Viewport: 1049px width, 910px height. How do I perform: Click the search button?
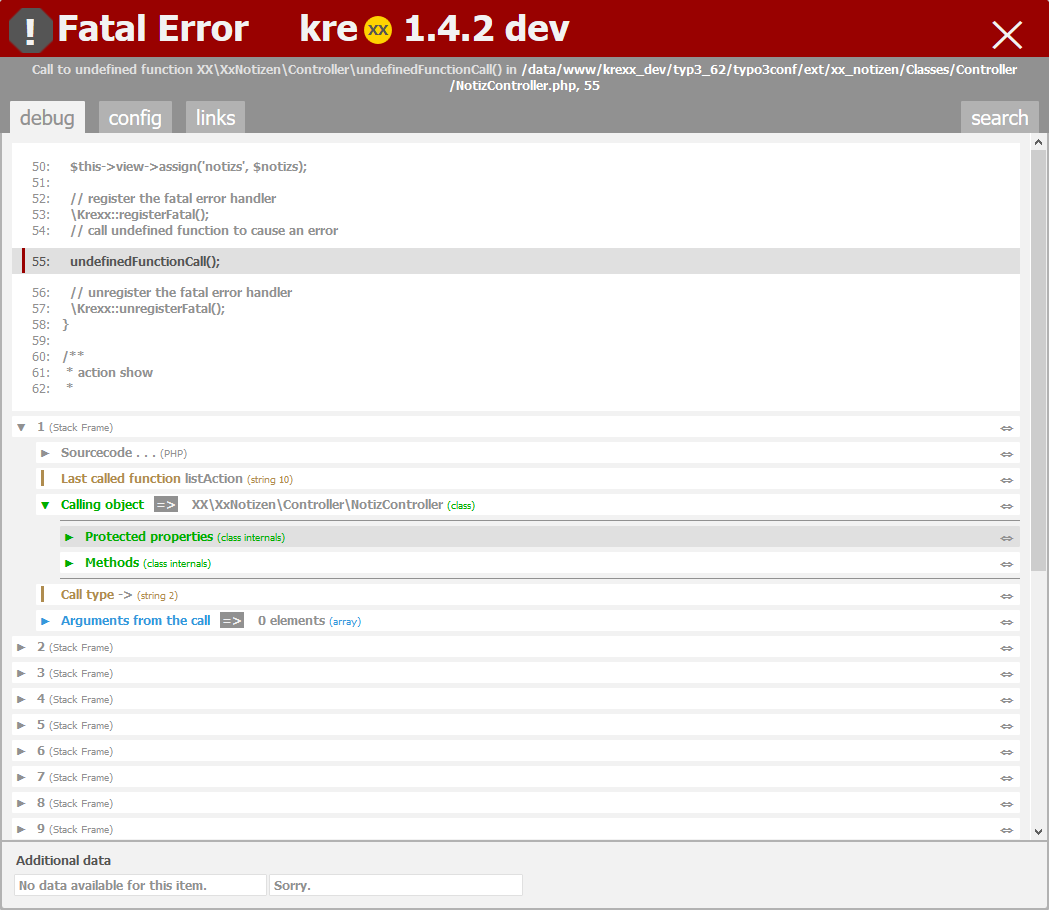point(999,118)
